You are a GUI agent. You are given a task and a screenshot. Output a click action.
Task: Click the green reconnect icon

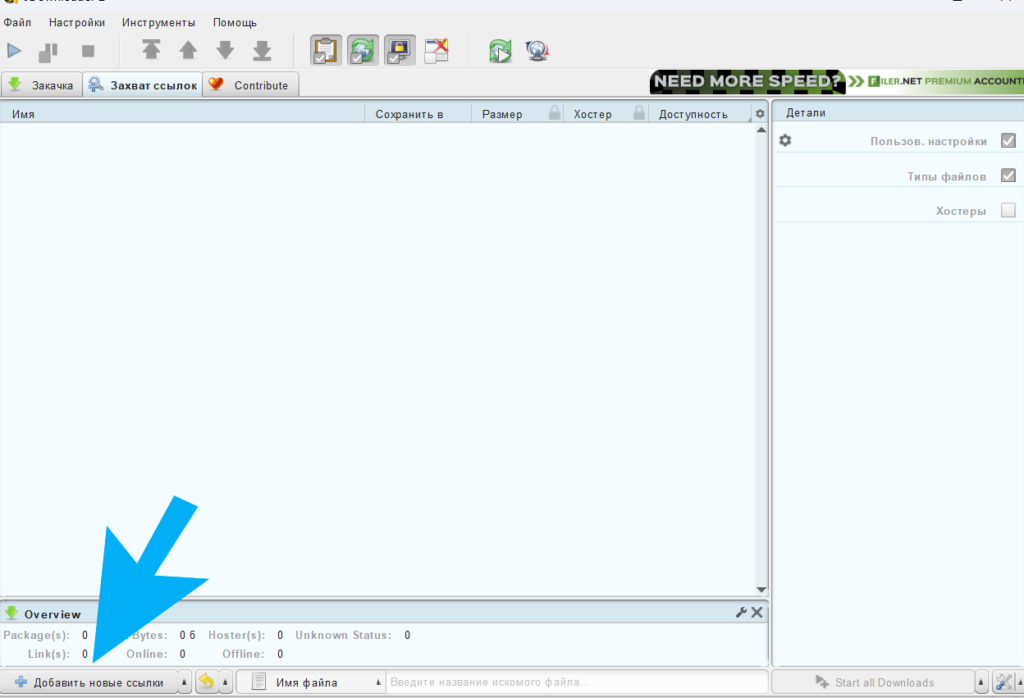(x=500, y=51)
